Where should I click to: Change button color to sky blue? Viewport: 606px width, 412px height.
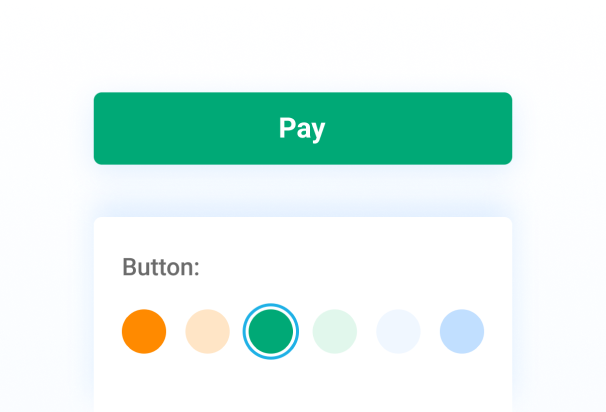pyautogui.click(x=462, y=331)
